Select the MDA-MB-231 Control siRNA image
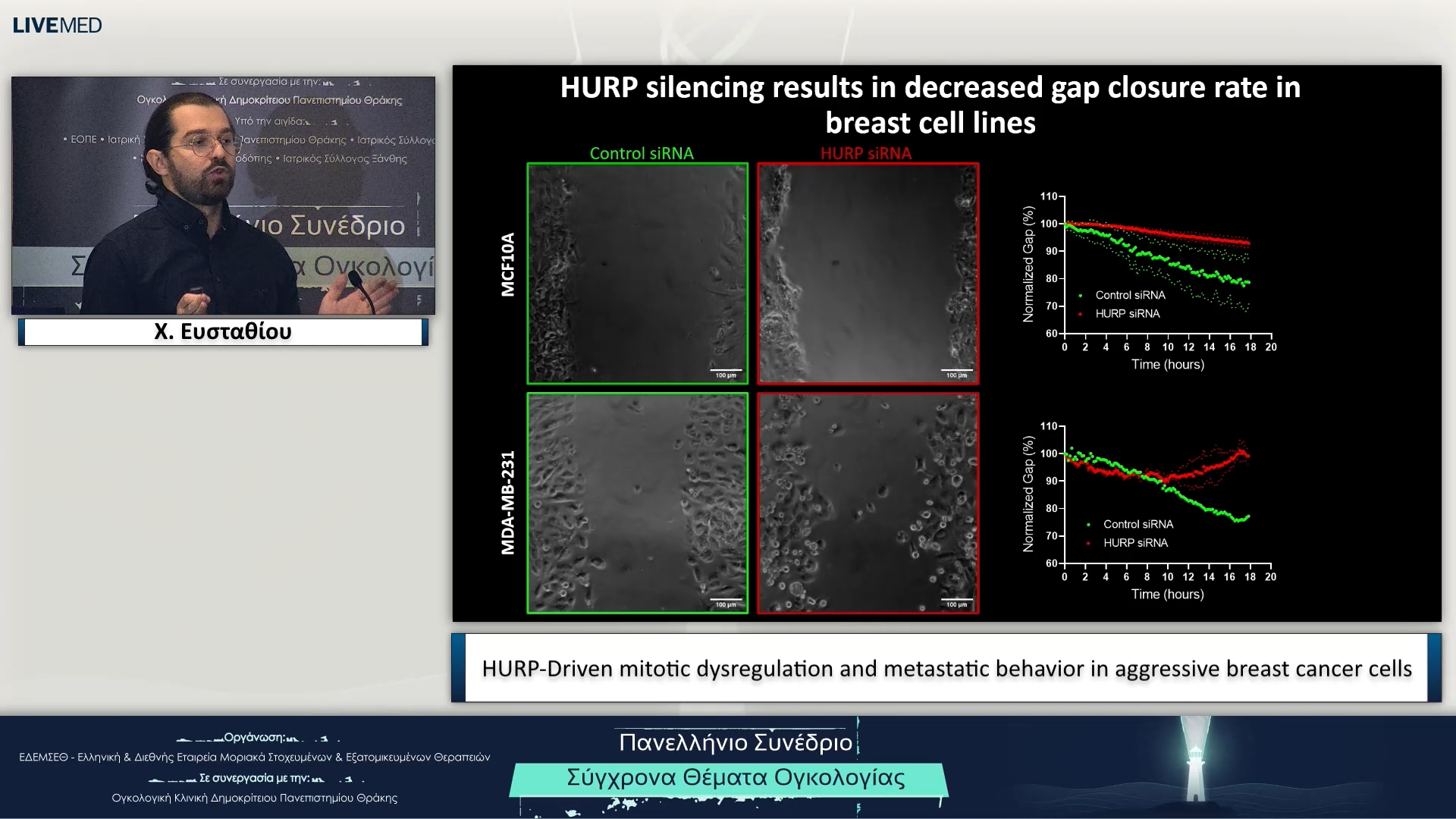Image resolution: width=1456 pixels, height=819 pixels. (637, 502)
